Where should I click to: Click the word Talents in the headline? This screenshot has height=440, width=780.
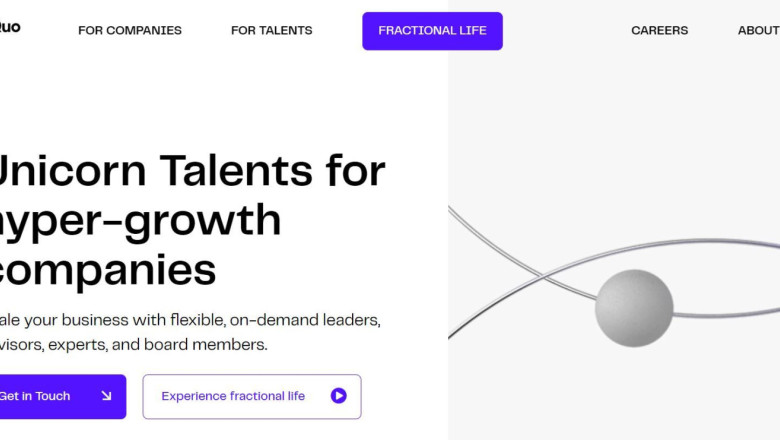[236, 171]
